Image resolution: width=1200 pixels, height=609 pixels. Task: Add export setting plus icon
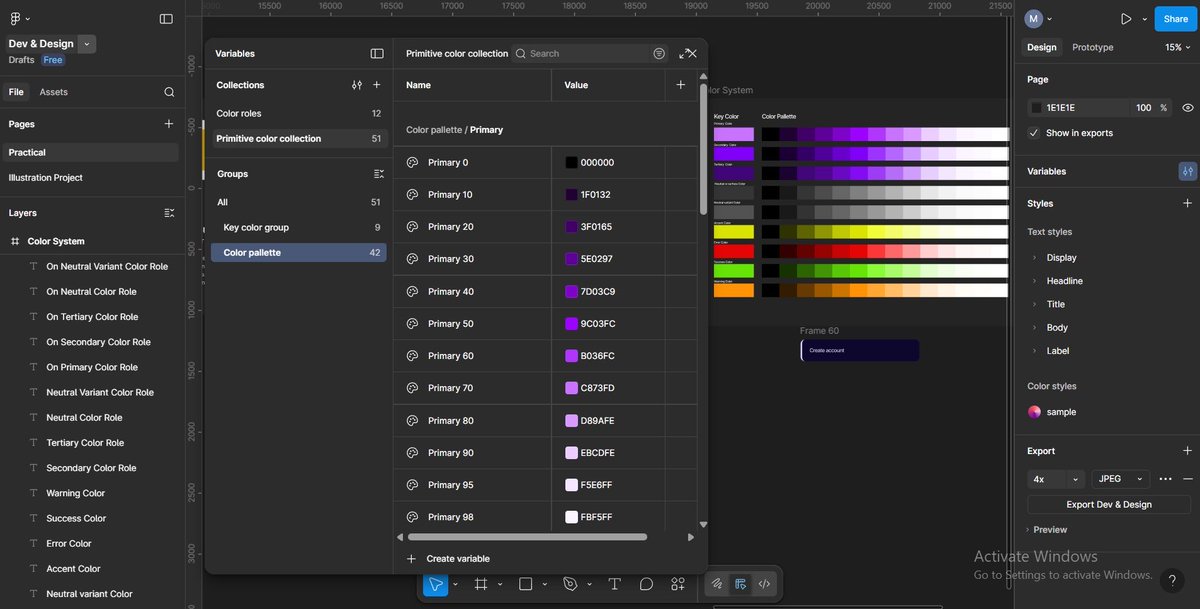click(1187, 451)
